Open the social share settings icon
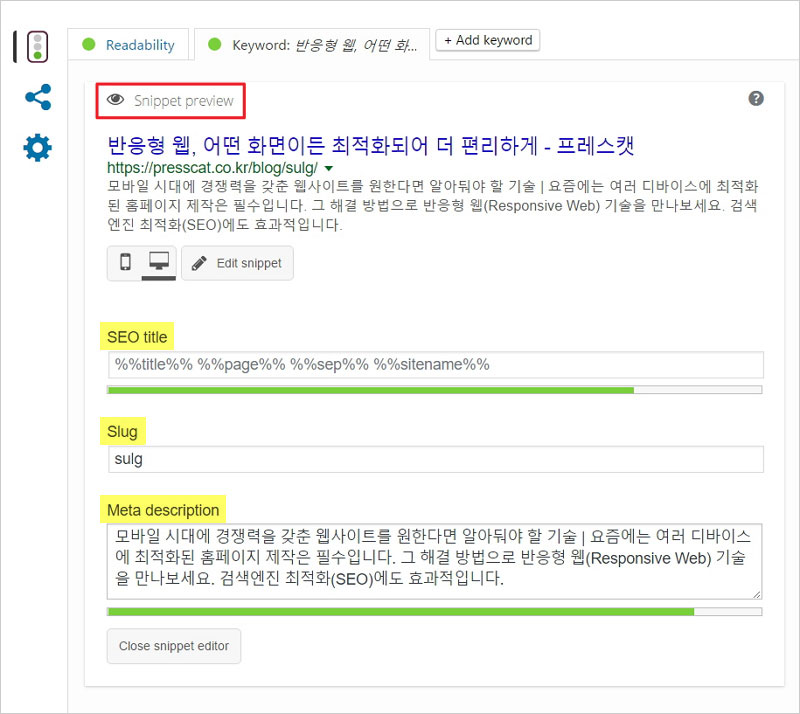 (38, 97)
